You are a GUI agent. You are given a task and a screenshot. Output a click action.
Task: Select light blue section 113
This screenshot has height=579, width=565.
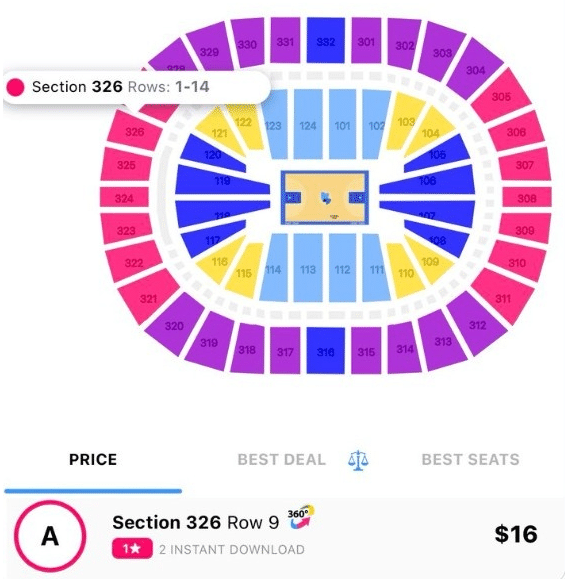click(x=308, y=269)
